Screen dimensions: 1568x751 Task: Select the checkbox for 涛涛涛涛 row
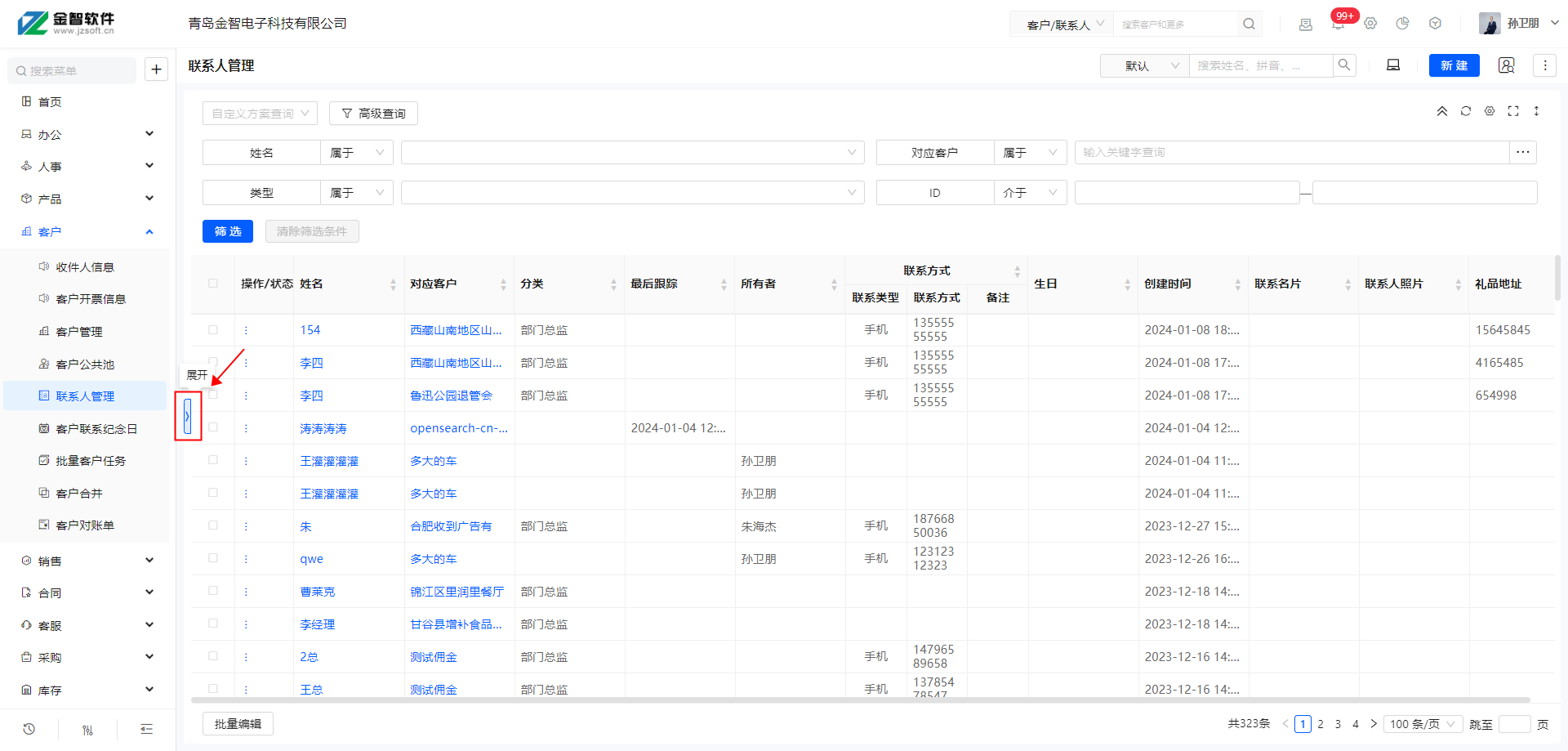[x=213, y=427]
